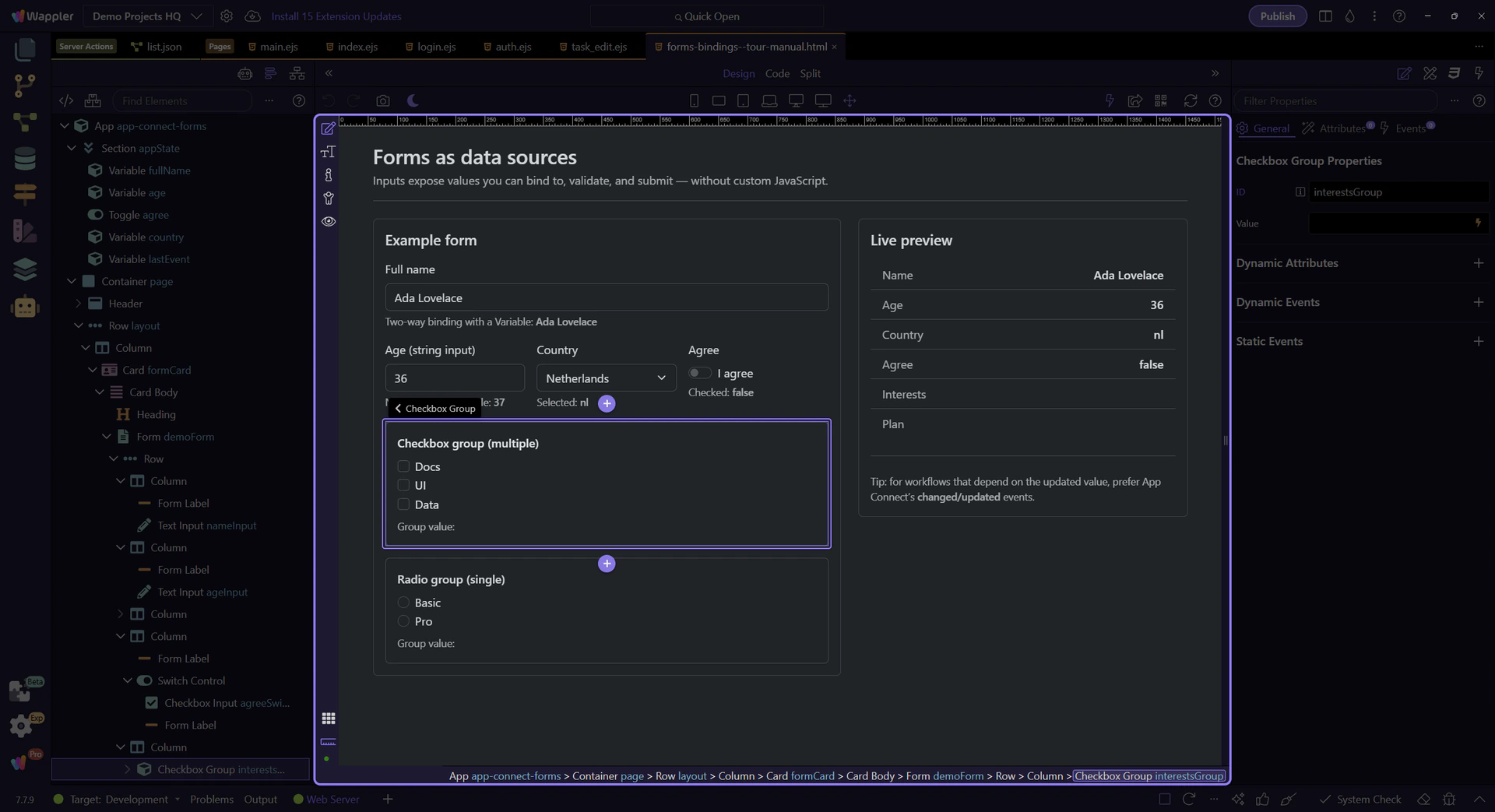Click the Publish button
The height and width of the screenshot is (812, 1495).
(x=1277, y=16)
